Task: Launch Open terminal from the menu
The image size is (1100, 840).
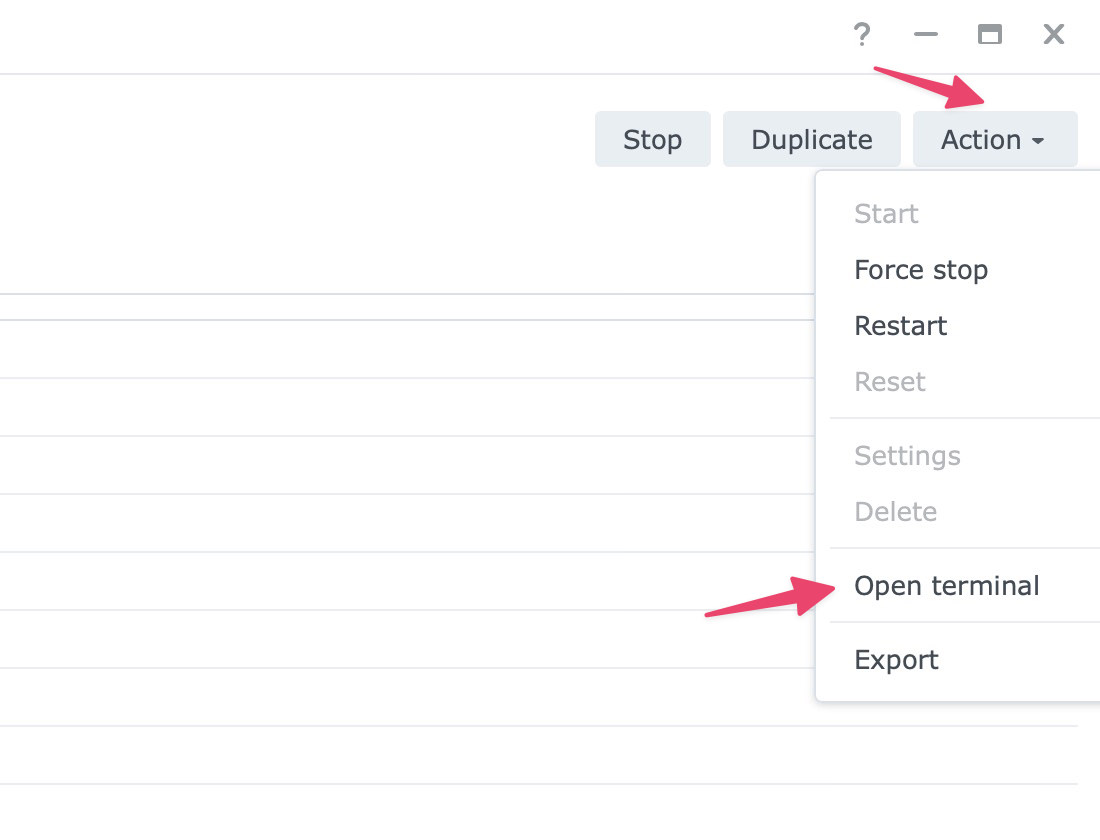Action: pyautogui.click(x=946, y=586)
